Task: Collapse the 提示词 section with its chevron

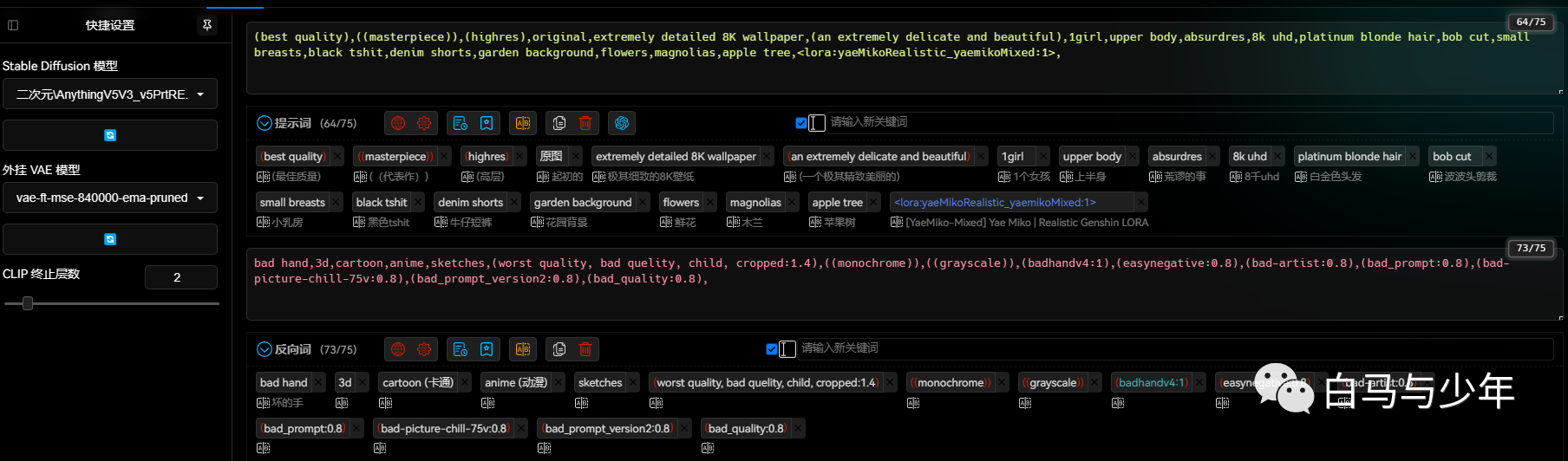Action: 265,123
